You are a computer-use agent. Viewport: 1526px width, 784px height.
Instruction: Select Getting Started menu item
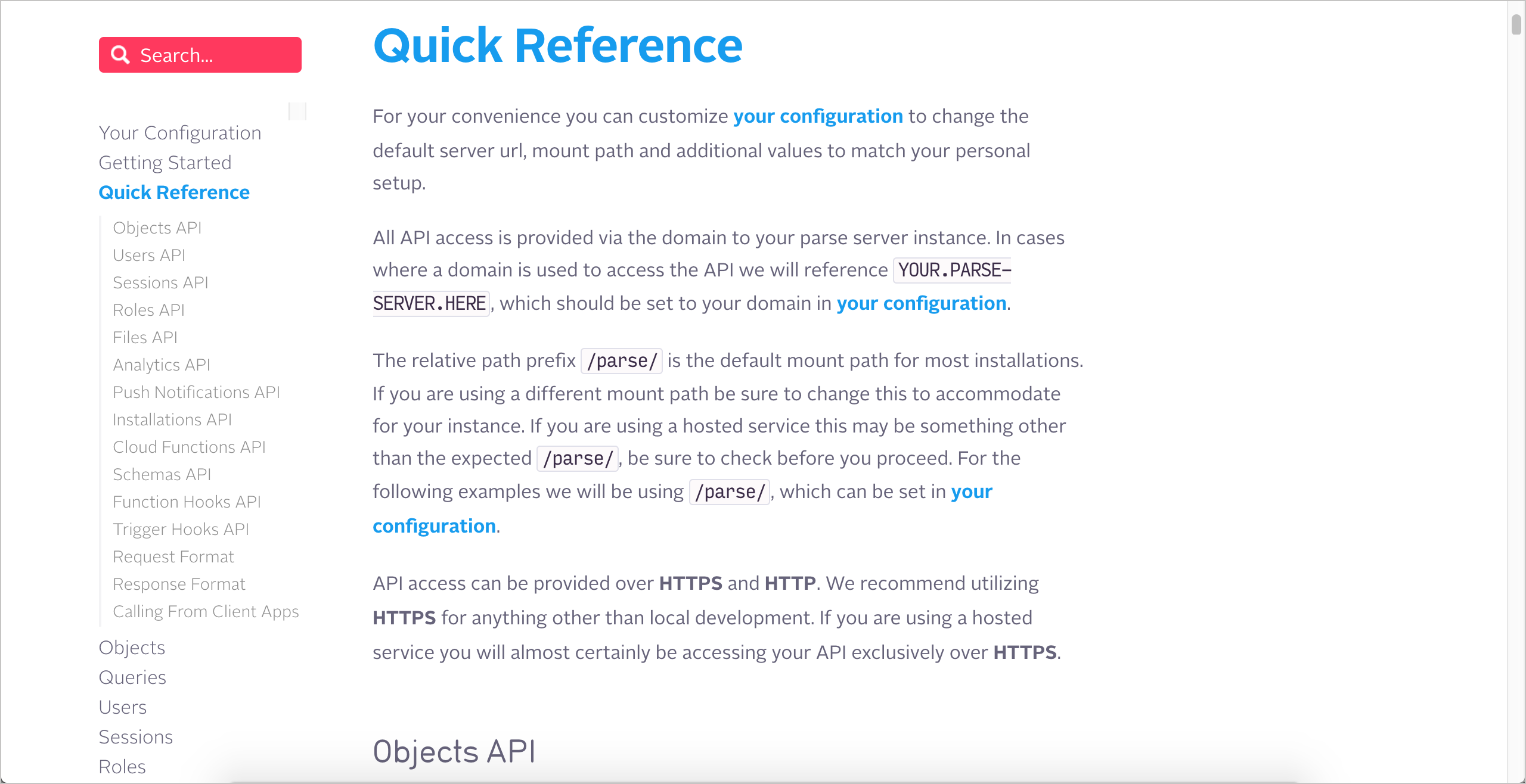click(x=165, y=163)
